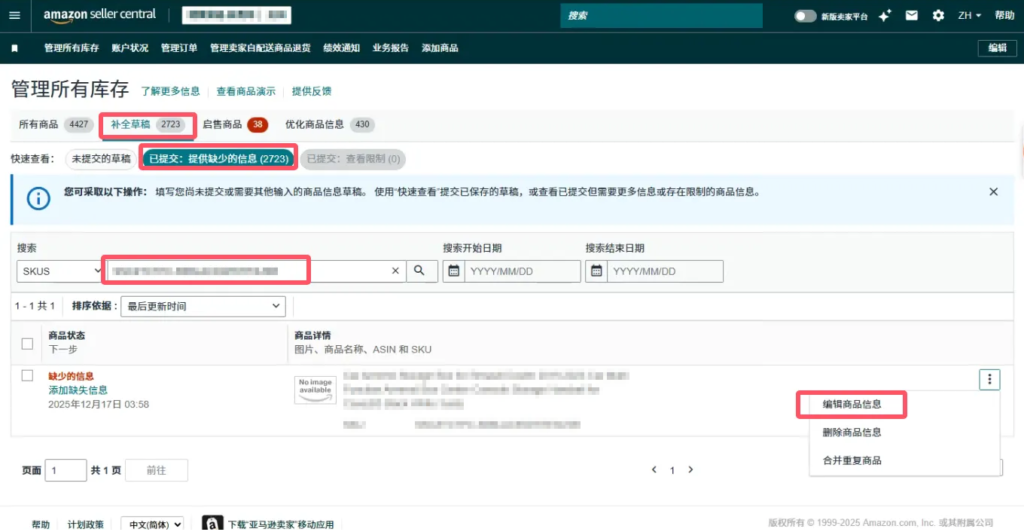Open the settings gear icon
The height and width of the screenshot is (532, 1024).
[x=937, y=16]
